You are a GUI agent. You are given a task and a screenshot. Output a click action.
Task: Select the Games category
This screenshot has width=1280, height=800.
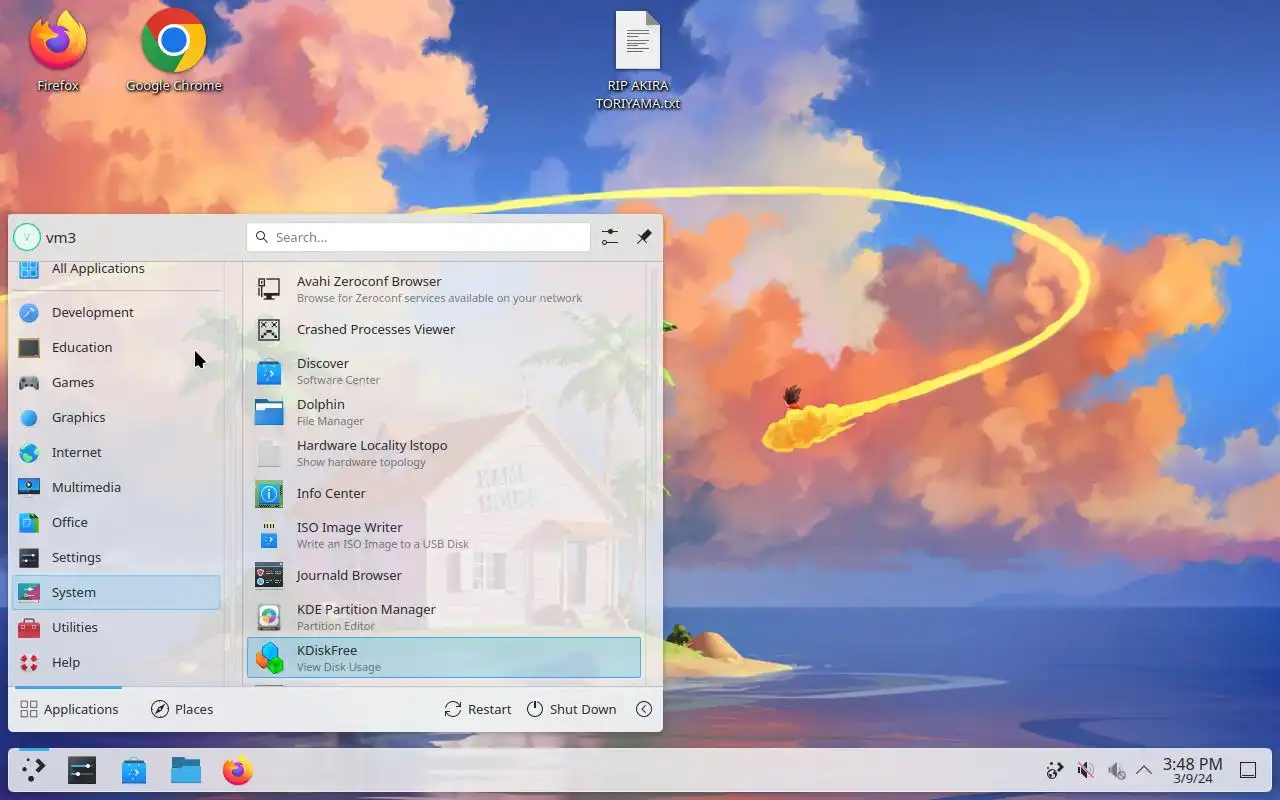click(116, 382)
